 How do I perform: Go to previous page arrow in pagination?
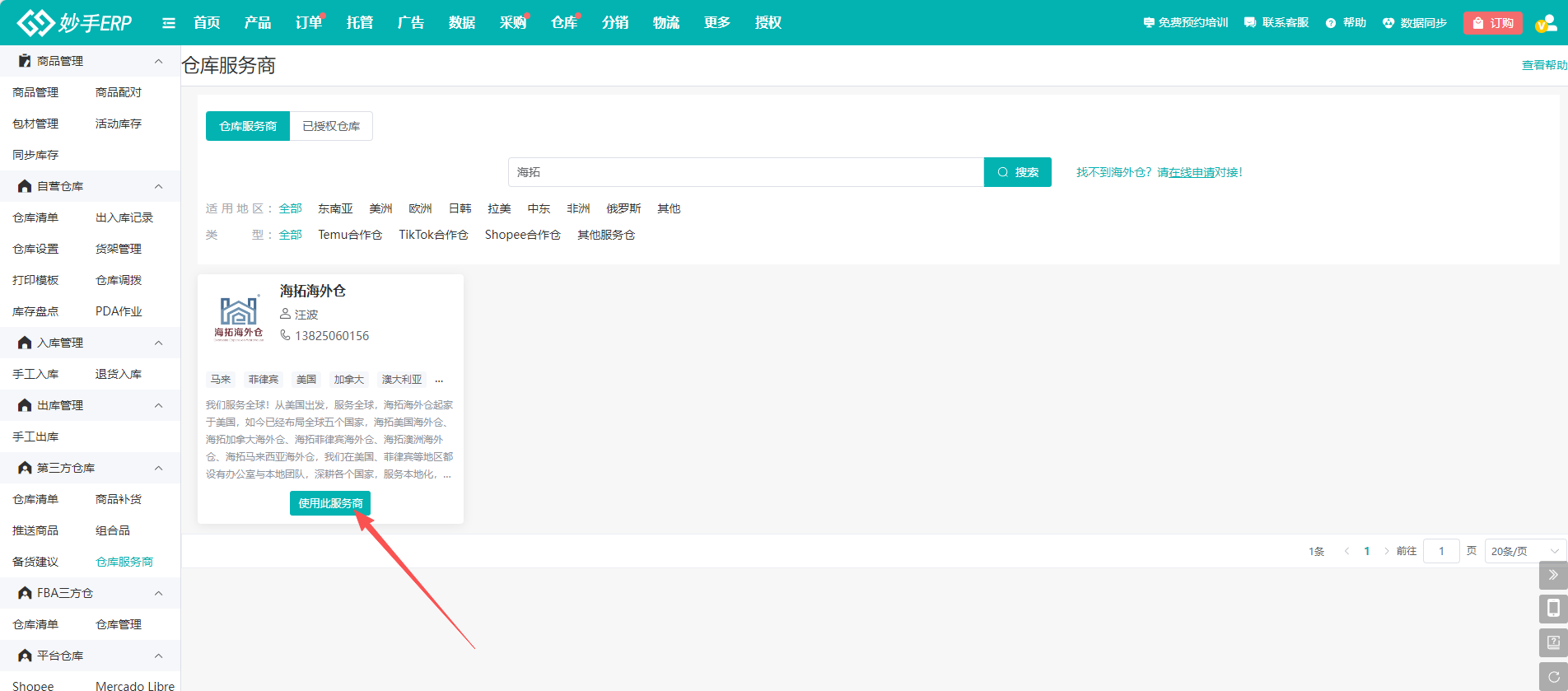coord(1346,551)
